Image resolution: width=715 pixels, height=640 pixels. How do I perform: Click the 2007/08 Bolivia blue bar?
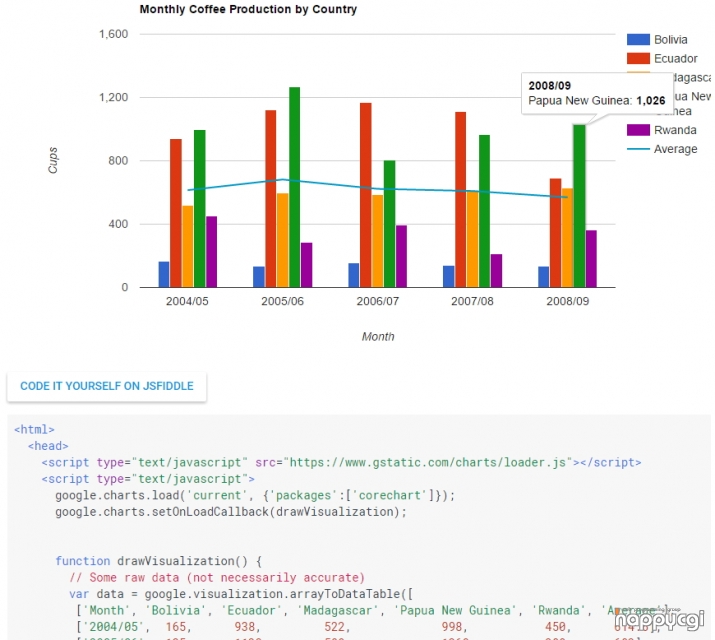[449, 276]
